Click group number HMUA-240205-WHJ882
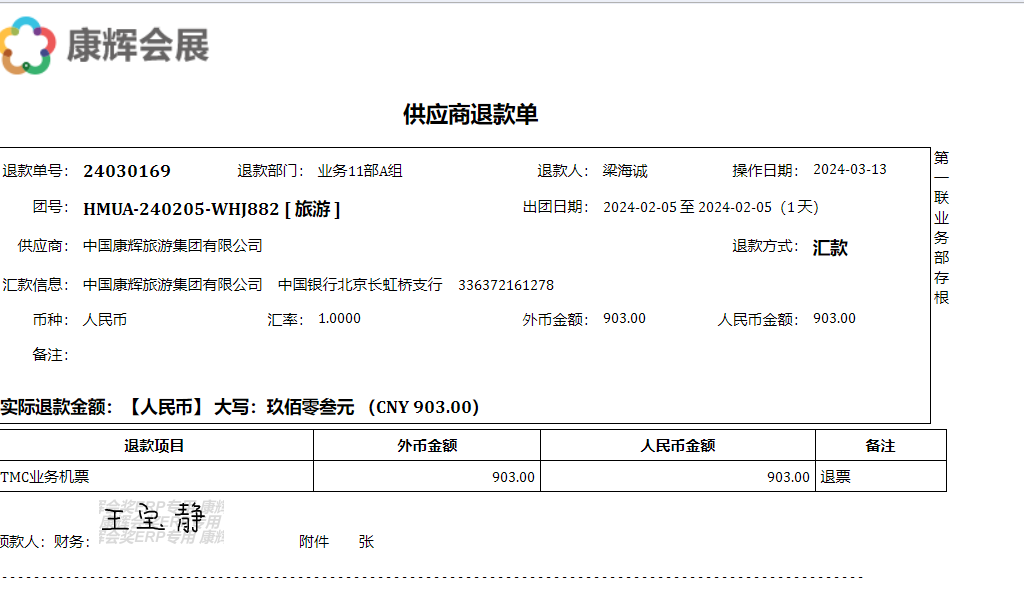 click(181, 209)
